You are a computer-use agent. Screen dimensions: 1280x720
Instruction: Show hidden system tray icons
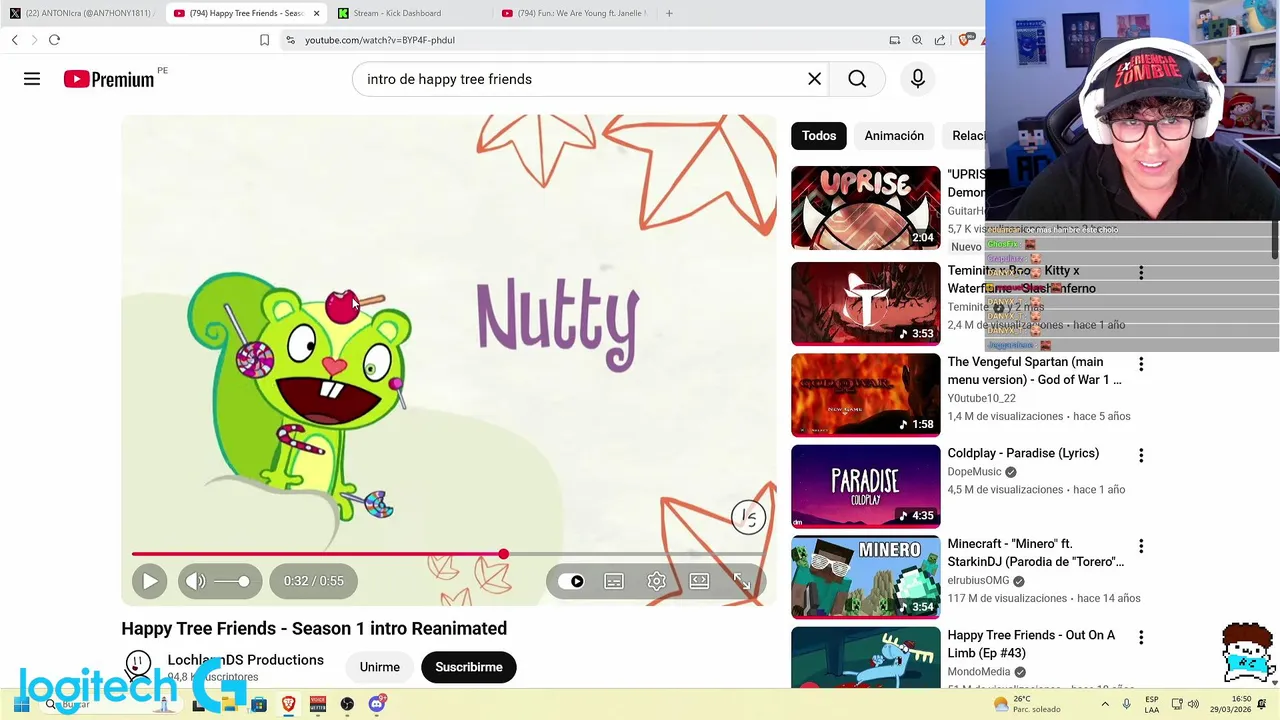[x=1105, y=705]
